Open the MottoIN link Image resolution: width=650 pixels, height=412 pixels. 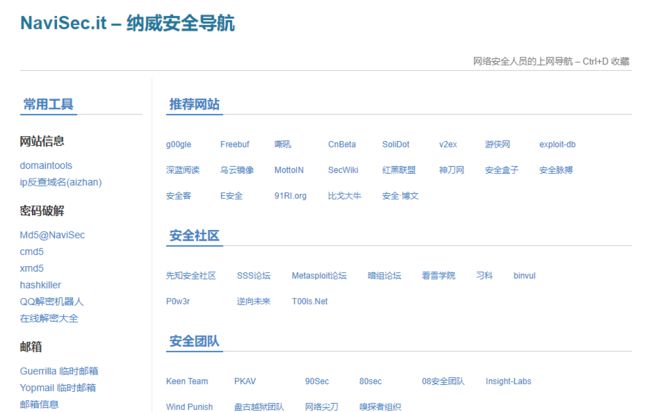tap(289, 170)
